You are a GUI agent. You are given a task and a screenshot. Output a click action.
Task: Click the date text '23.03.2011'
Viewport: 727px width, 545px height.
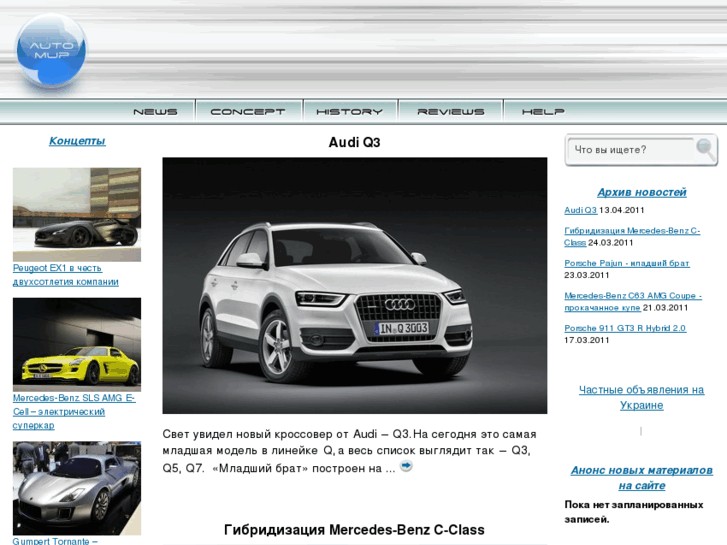pos(587,275)
